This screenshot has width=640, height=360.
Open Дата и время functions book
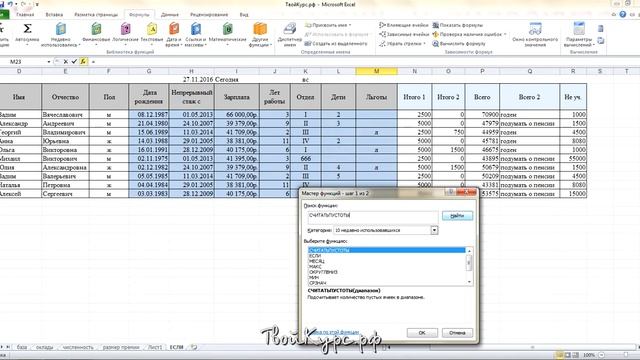click(174, 34)
